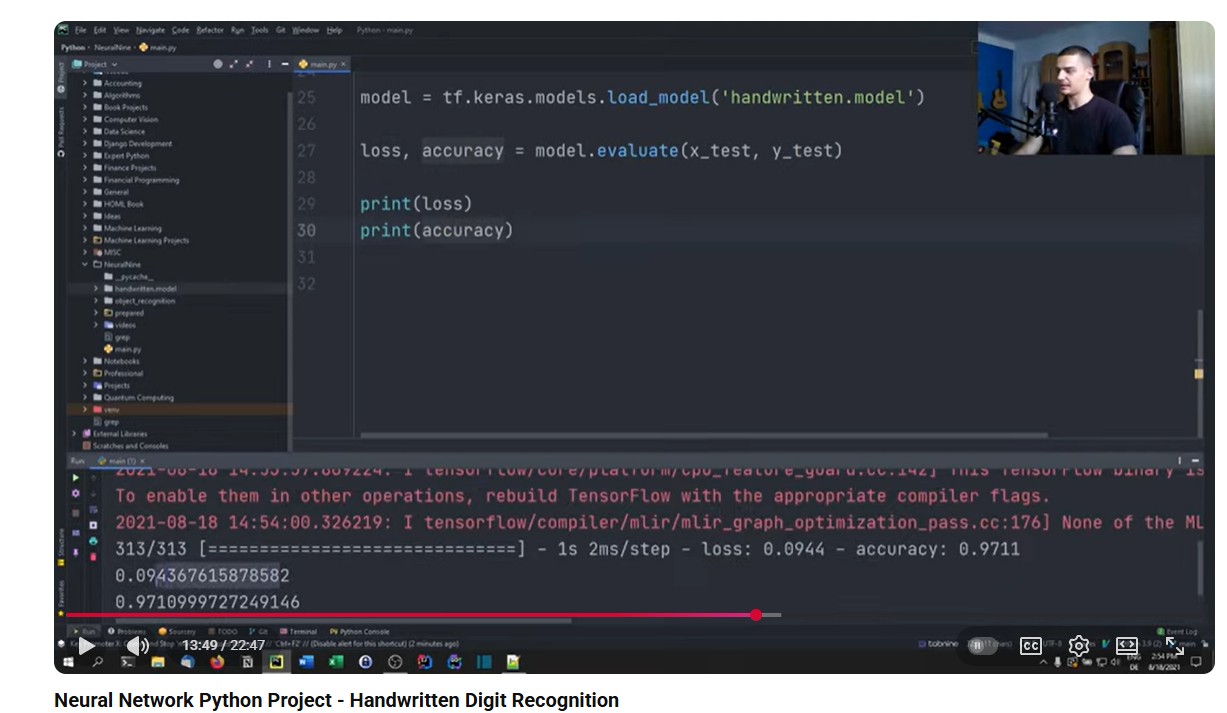The height and width of the screenshot is (713, 1227).
Task: Switch player to theater mode
Action: [1126, 646]
